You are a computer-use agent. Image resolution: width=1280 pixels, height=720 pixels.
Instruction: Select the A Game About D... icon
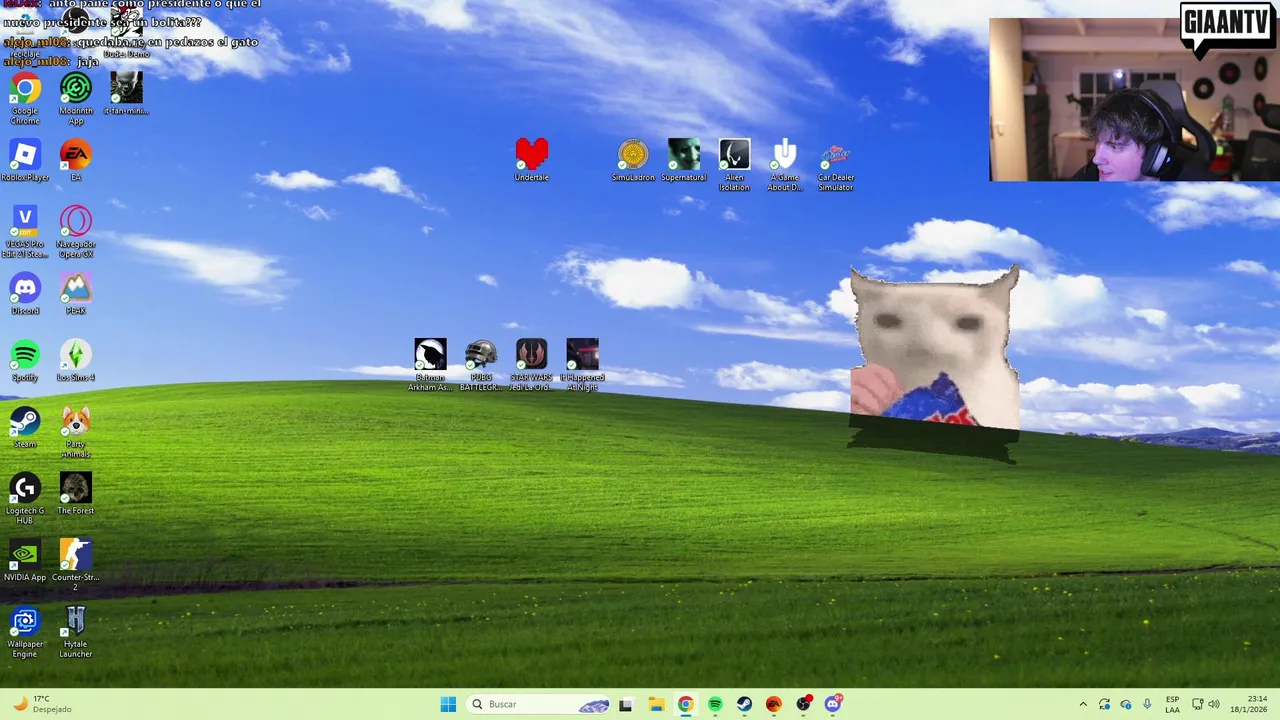point(785,165)
